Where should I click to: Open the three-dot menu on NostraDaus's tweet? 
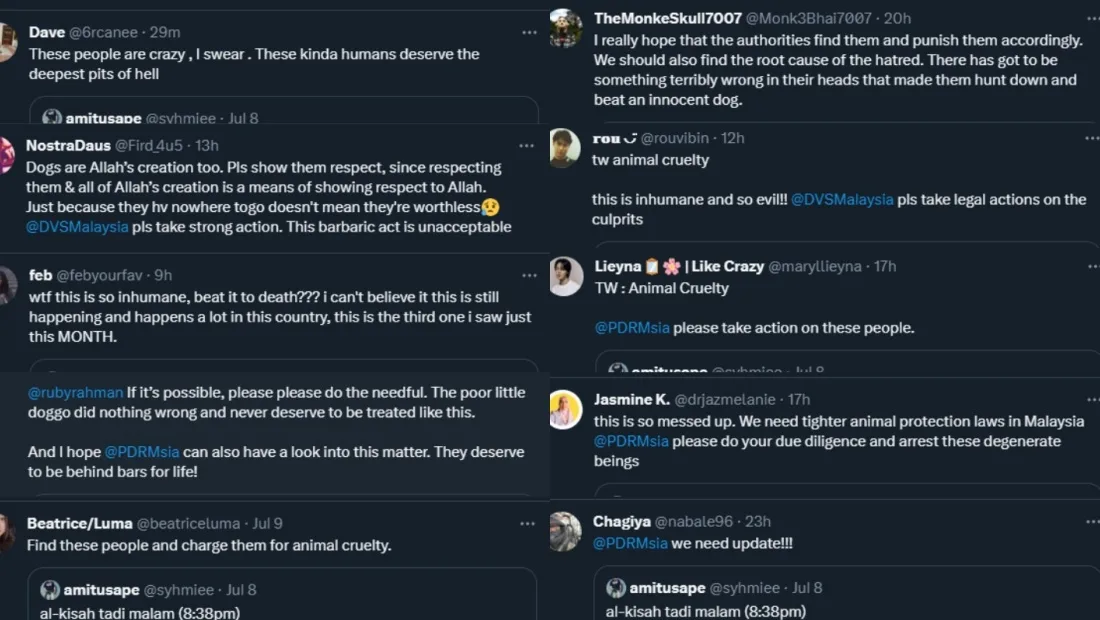[526, 146]
